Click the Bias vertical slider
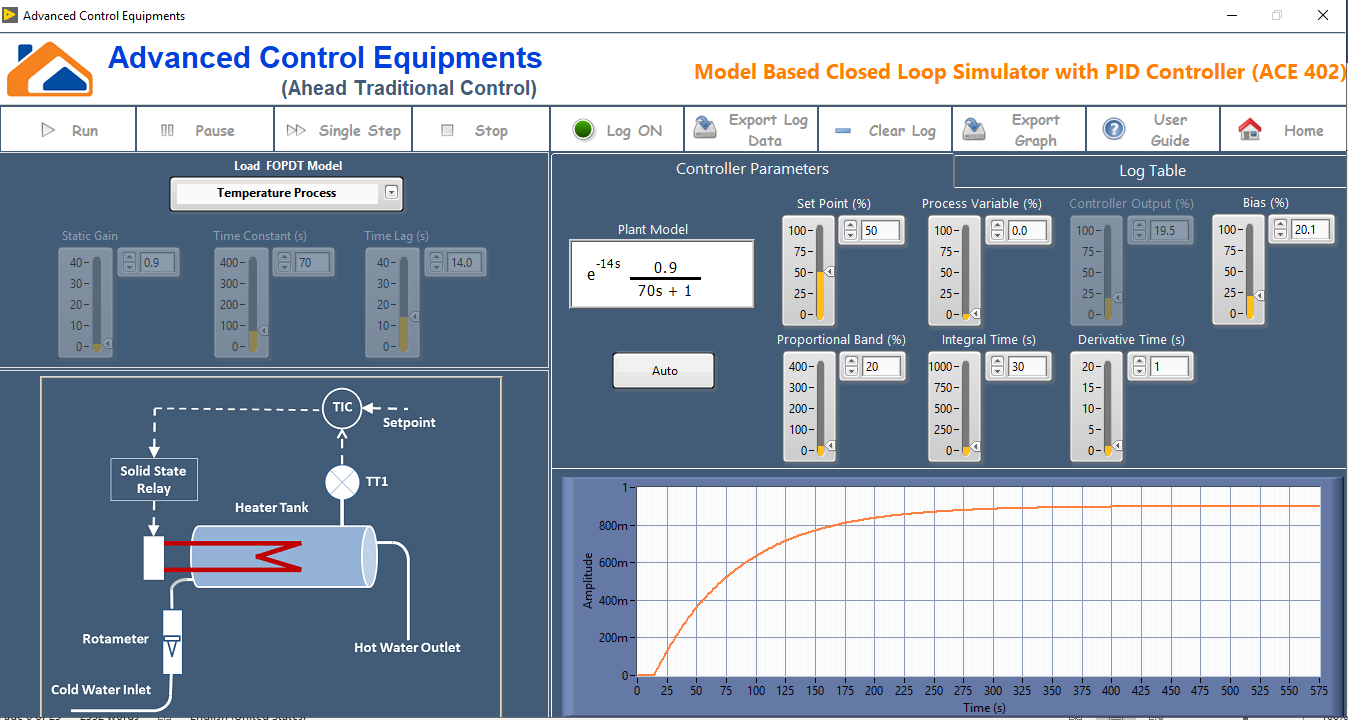1348x720 pixels. pos(1249,271)
